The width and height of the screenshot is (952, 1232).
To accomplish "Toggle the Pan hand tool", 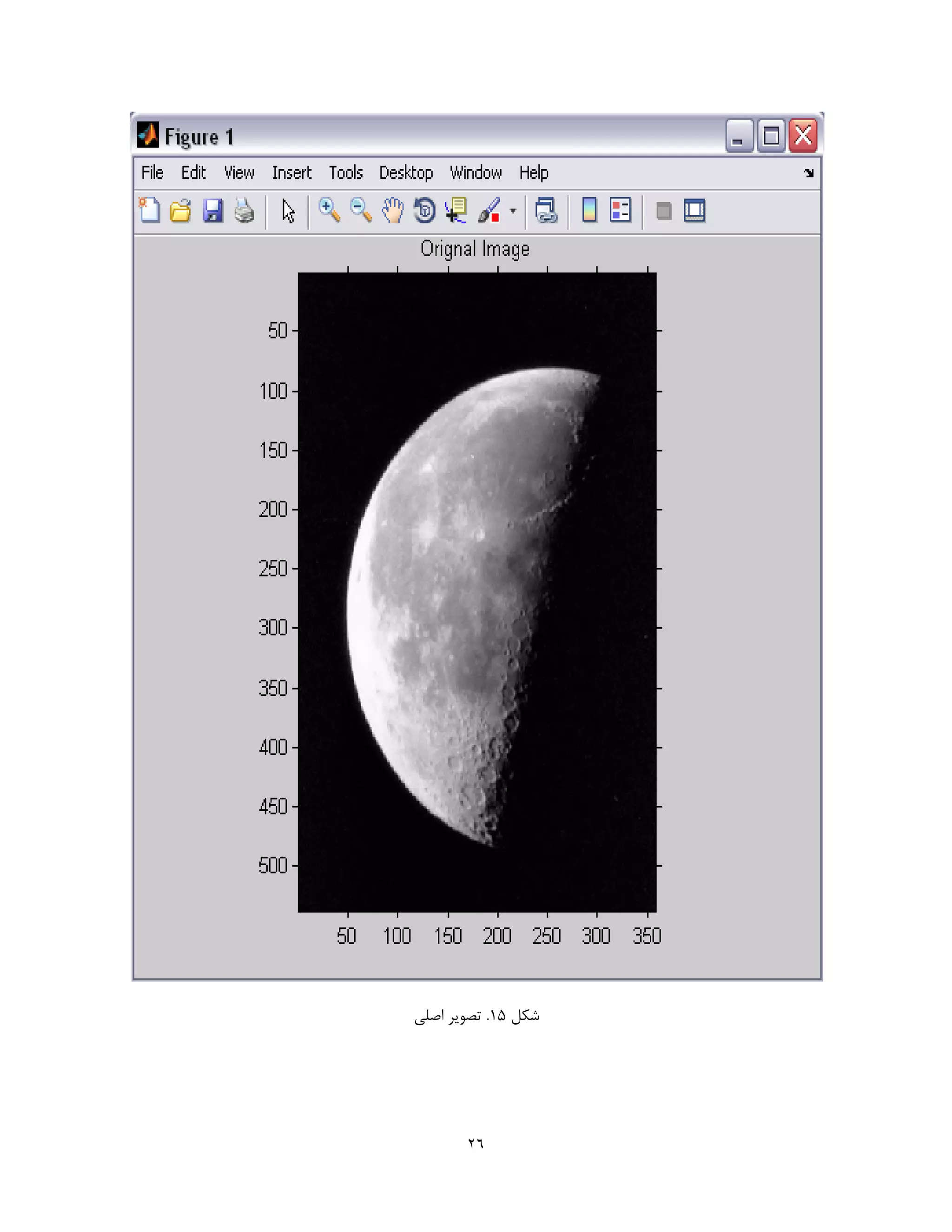I will click(392, 211).
